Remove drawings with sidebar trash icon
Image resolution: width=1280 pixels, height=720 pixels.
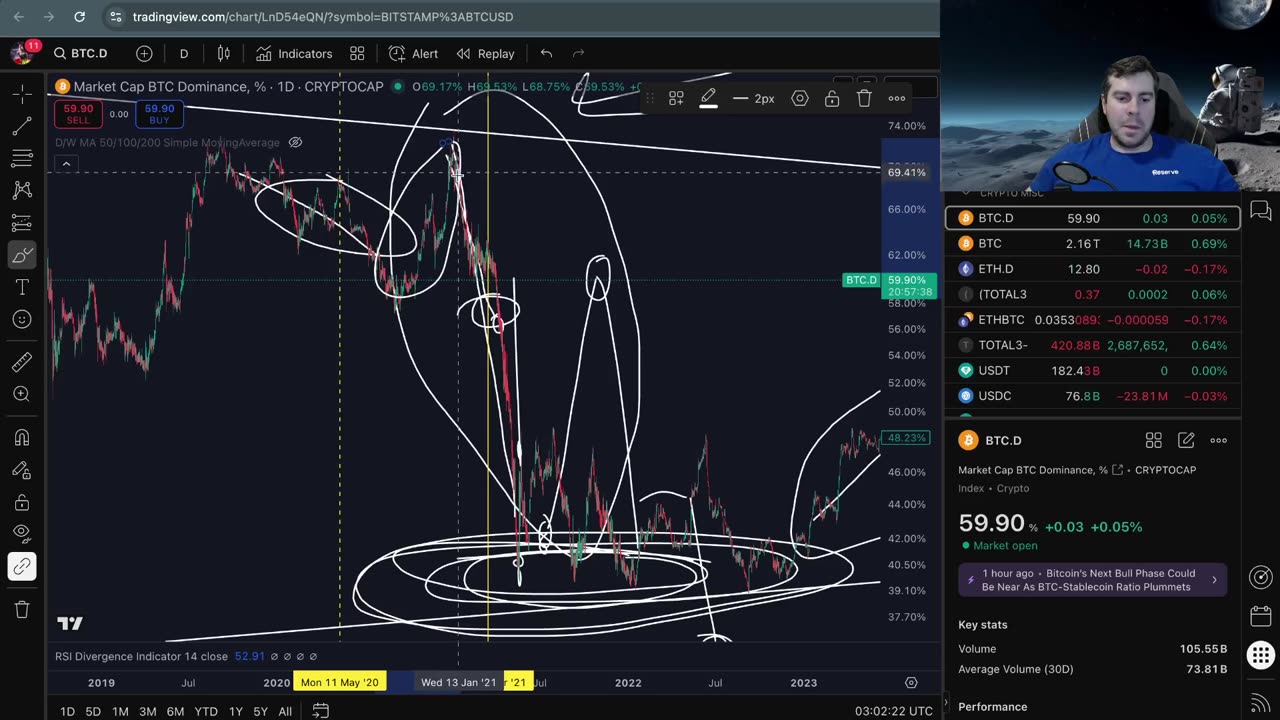[22, 610]
